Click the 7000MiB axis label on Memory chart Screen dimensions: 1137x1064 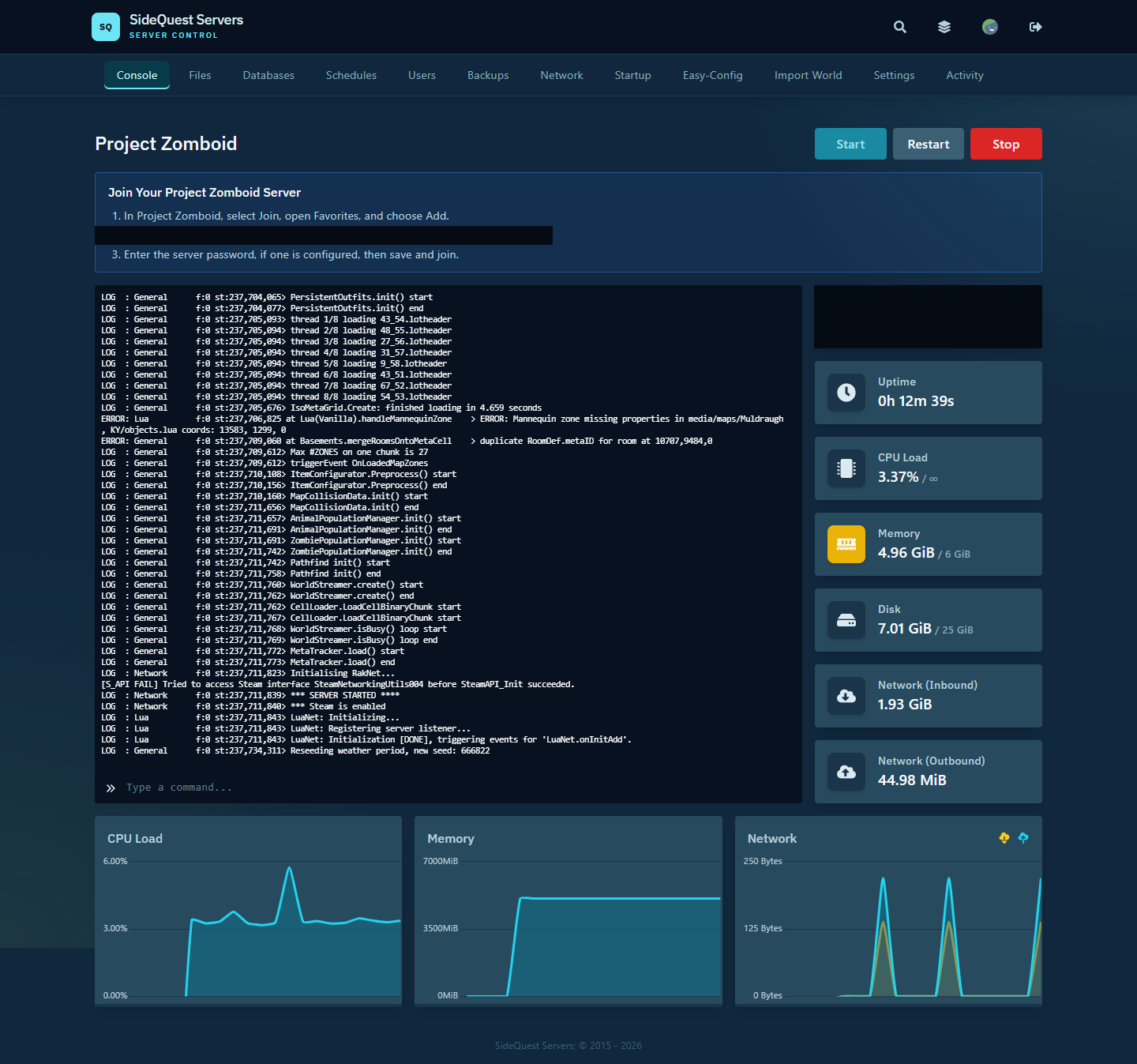[441, 861]
